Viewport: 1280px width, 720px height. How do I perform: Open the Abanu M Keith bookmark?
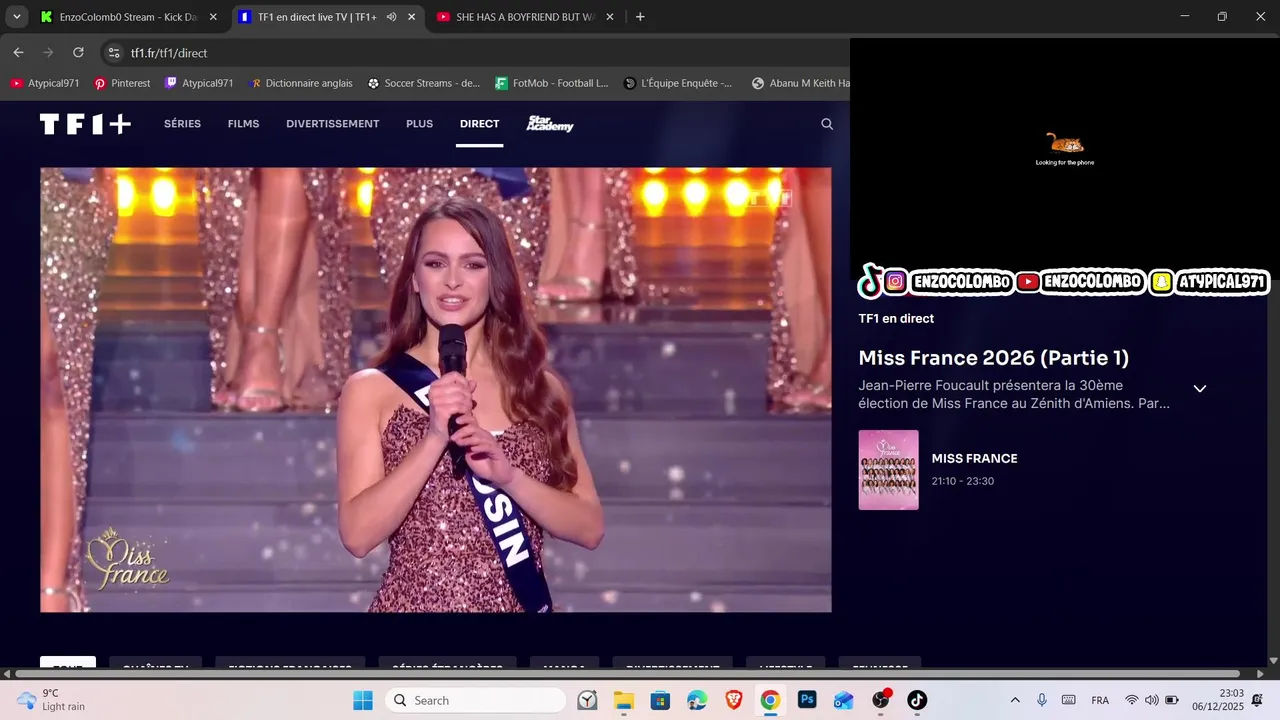click(800, 83)
